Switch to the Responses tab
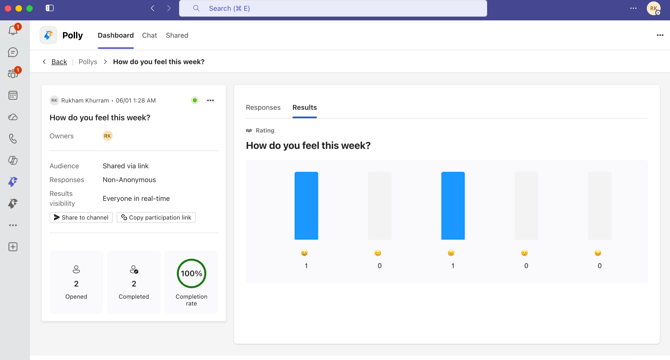The image size is (670, 360). tap(263, 108)
